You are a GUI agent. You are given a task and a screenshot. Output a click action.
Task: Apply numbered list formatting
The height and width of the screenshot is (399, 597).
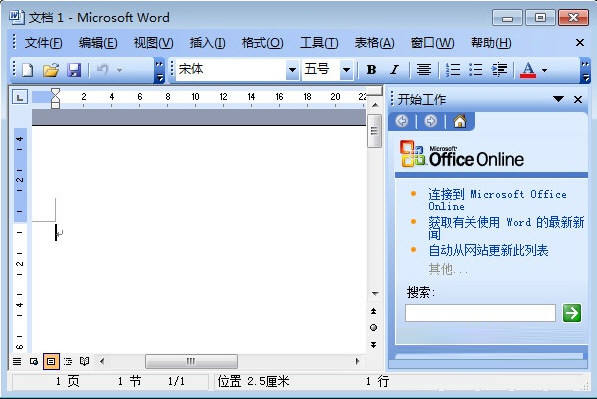coord(453,70)
